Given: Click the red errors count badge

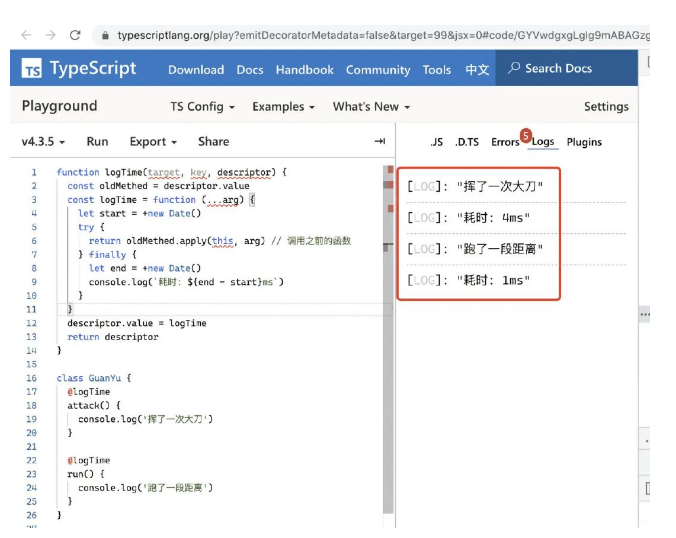Looking at the screenshot, I should tap(525, 135).
